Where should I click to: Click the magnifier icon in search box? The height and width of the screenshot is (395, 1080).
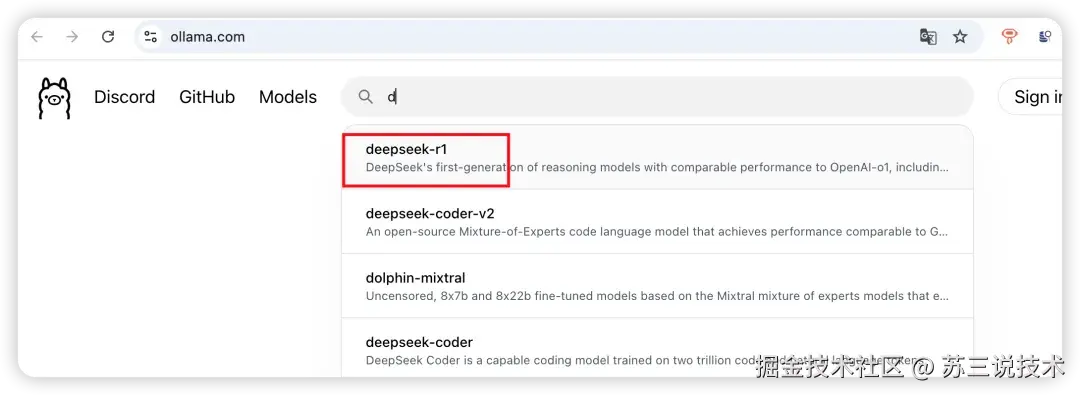point(366,97)
